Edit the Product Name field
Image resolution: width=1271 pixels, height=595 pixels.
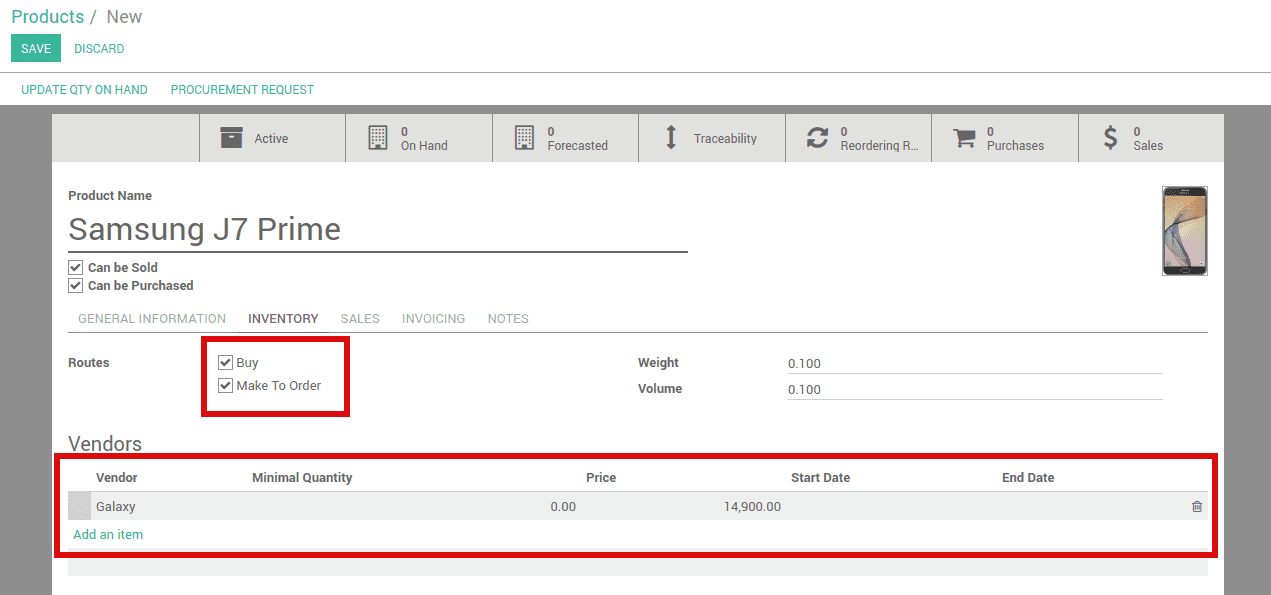click(378, 230)
